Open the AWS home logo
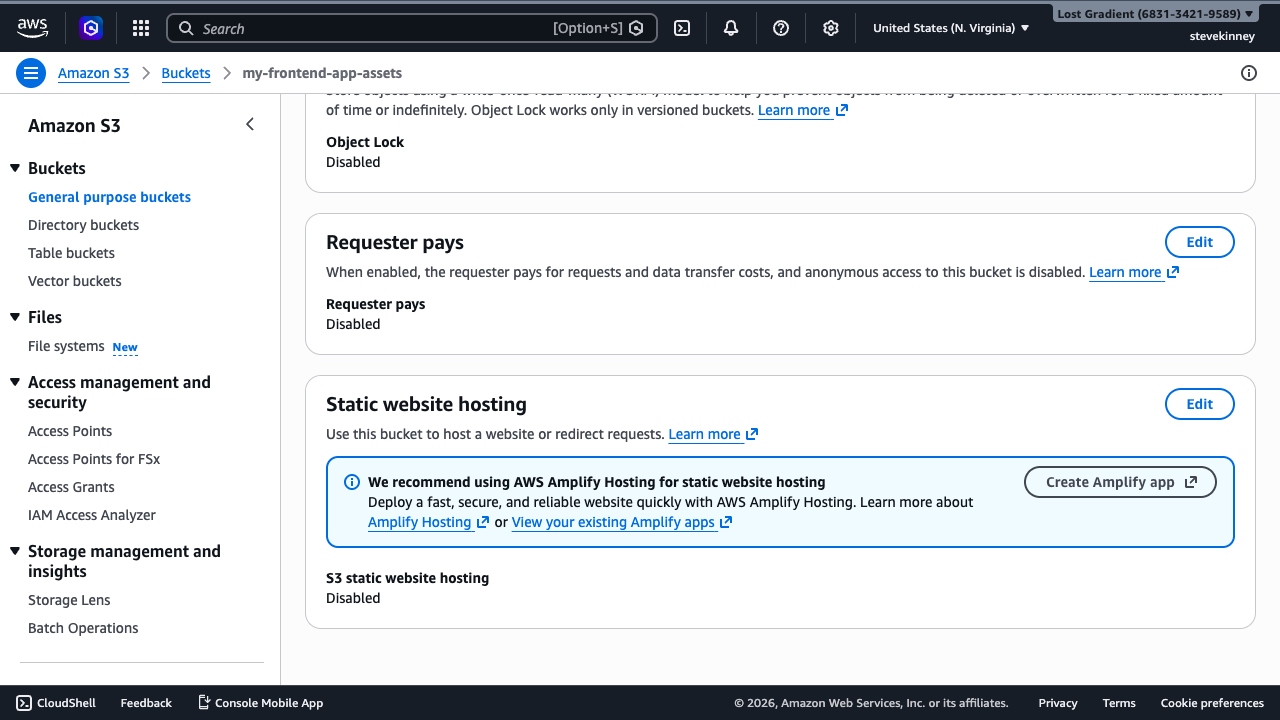This screenshot has width=1280, height=720. 32,28
